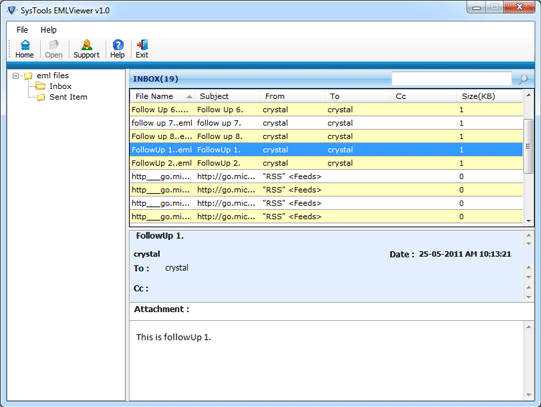Click subject 'FollowUp 2.' cell
This screenshot has width=541, height=407.
click(x=219, y=163)
